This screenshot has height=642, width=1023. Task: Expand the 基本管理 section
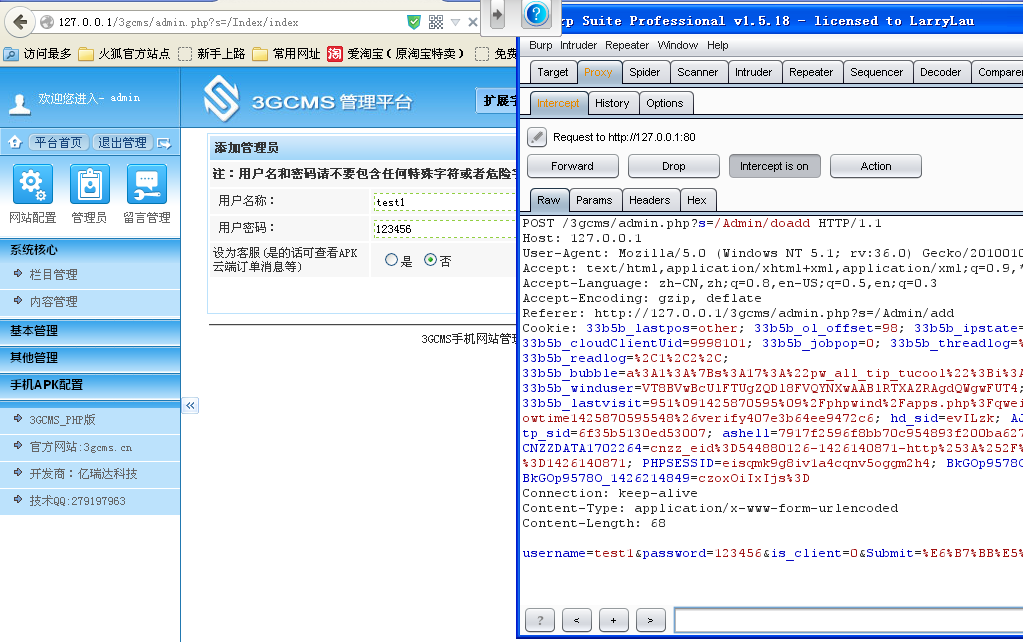click(x=90, y=331)
